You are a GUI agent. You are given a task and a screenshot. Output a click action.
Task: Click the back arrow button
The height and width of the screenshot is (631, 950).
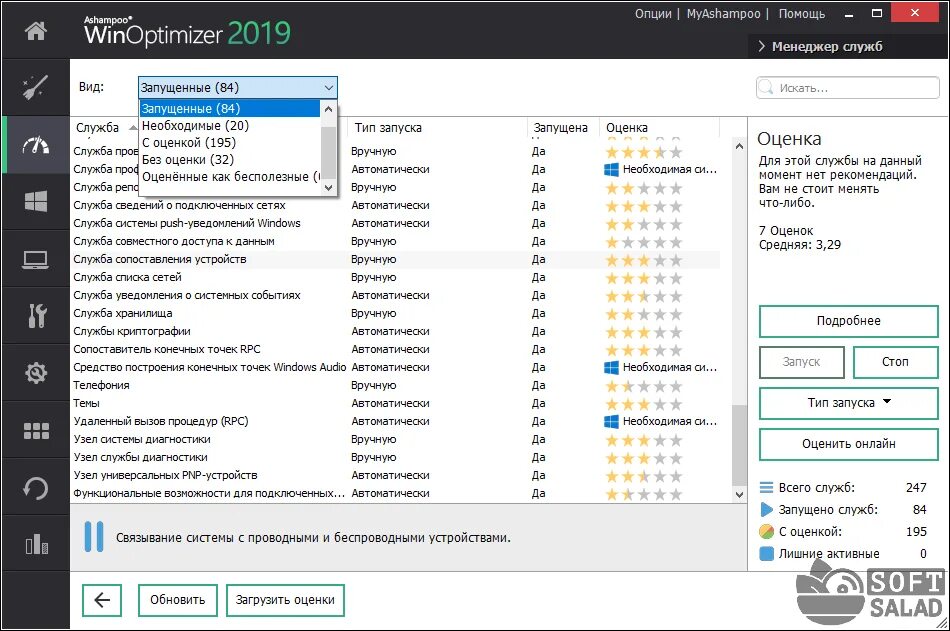click(102, 600)
